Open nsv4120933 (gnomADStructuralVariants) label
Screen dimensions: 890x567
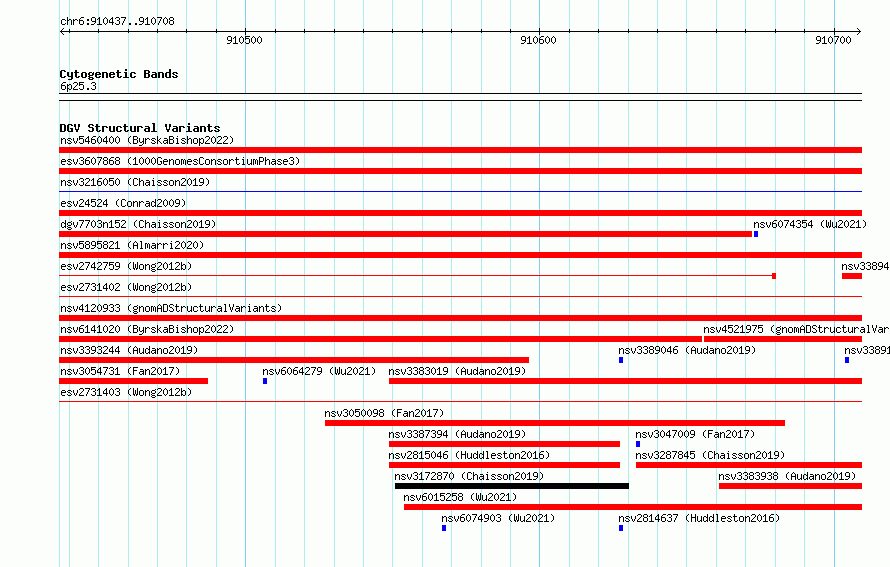(171, 308)
